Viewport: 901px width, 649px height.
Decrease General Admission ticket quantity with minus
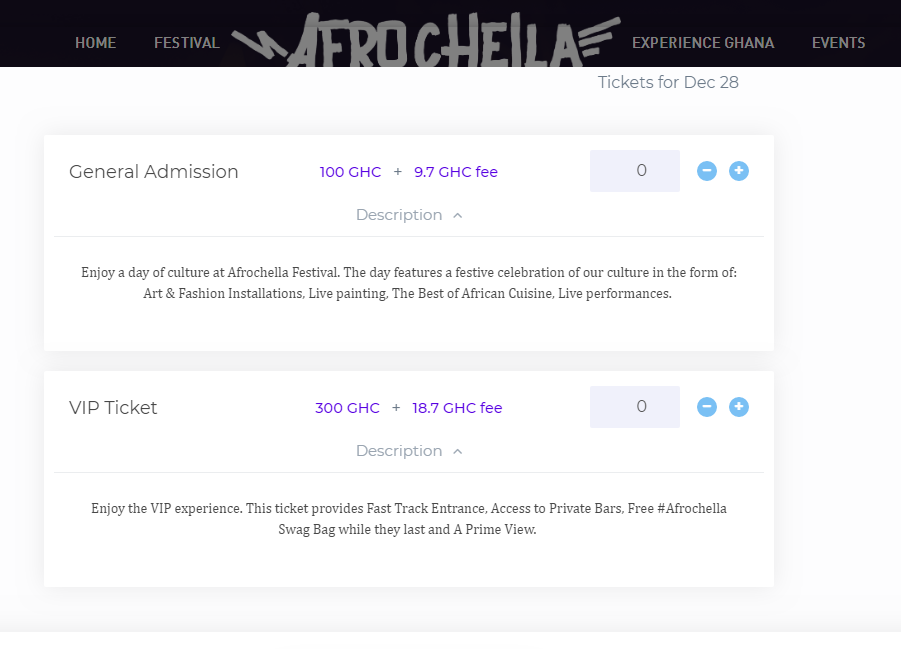[707, 171]
